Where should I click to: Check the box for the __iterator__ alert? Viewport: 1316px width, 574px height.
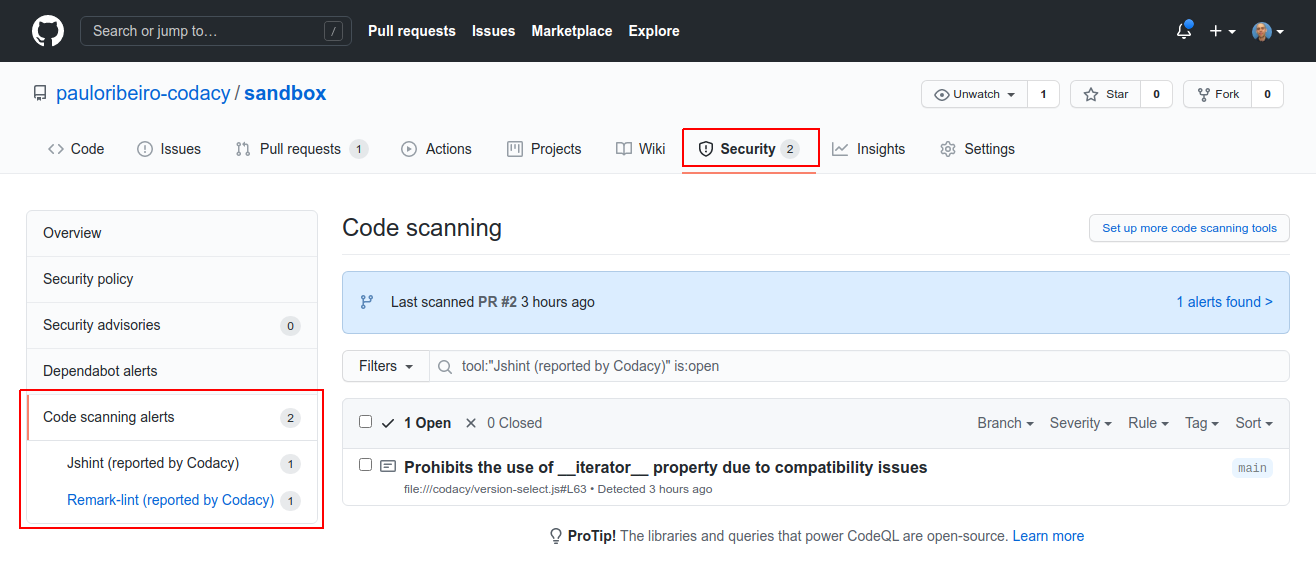click(x=365, y=465)
